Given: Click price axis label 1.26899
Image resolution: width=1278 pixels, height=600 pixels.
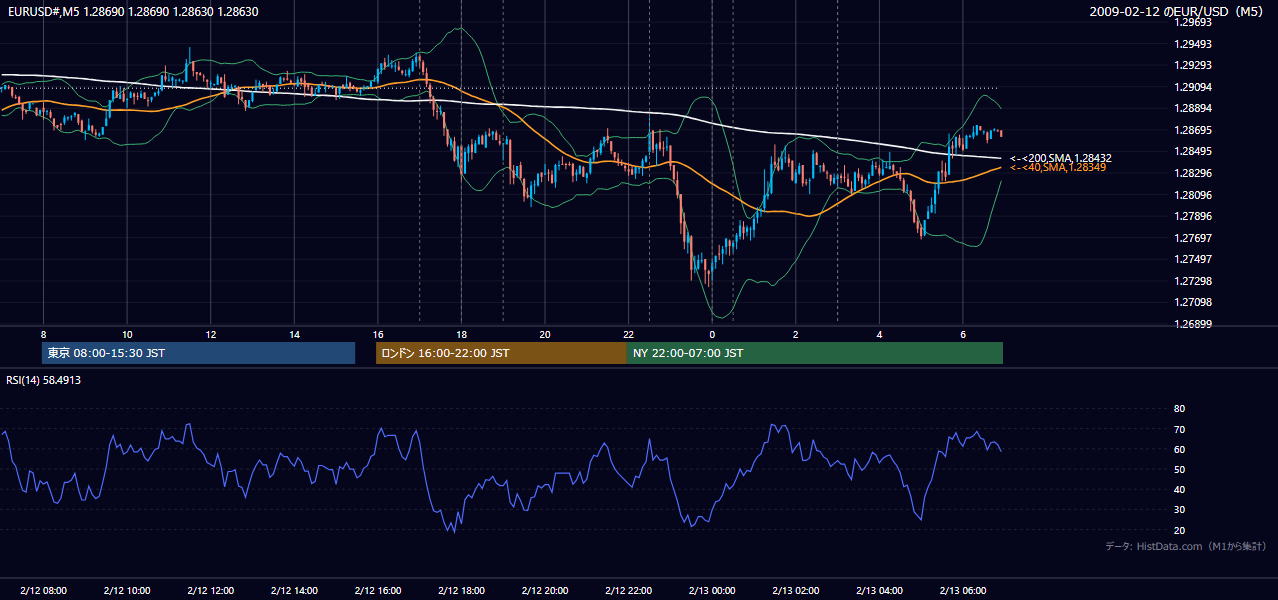Looking at the screenshot, I should pyautogui.click(x=1192, y=324).
